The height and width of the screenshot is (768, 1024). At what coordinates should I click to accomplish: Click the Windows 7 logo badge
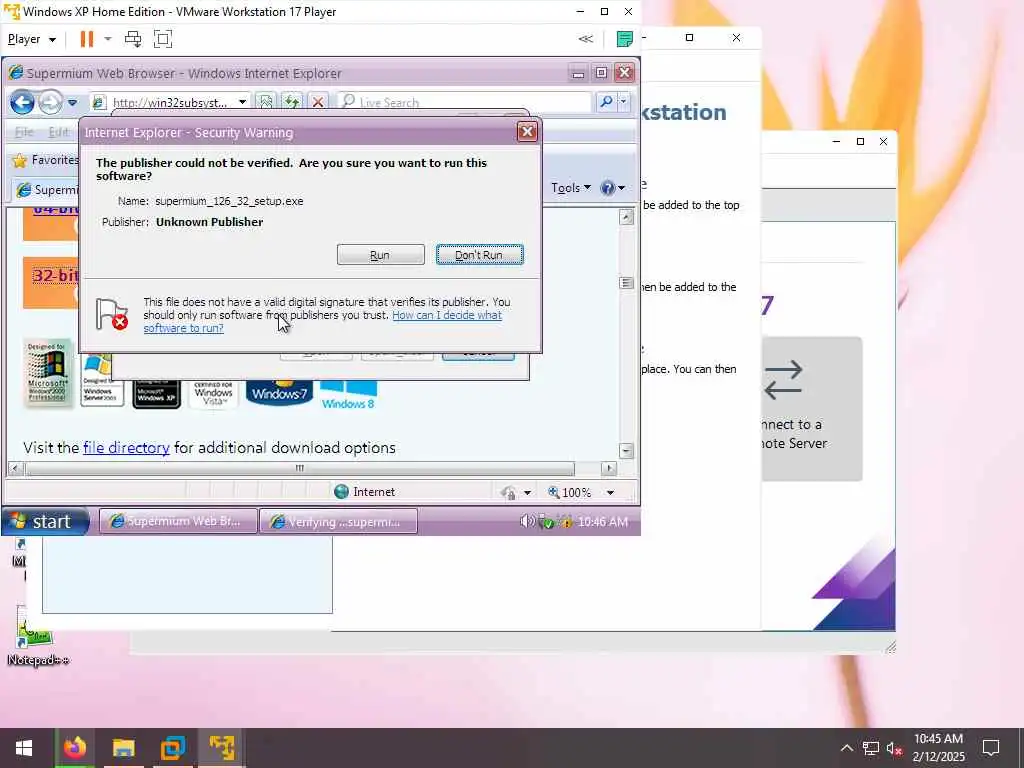coord(280,392)
